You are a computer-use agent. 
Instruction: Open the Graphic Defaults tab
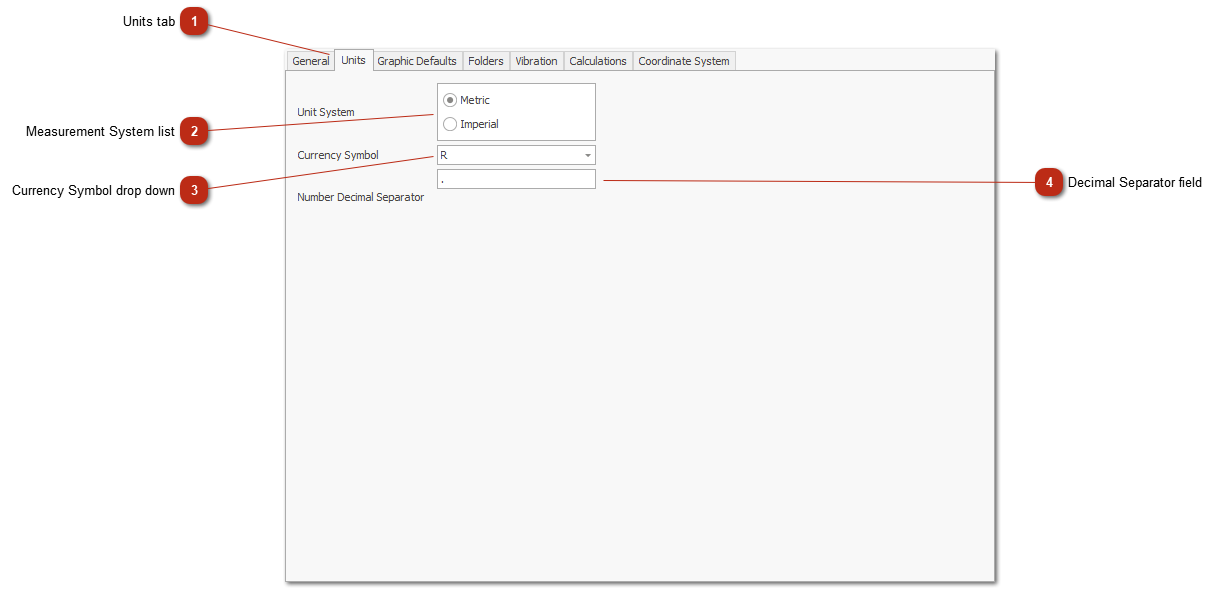click(x=416, y=61)
